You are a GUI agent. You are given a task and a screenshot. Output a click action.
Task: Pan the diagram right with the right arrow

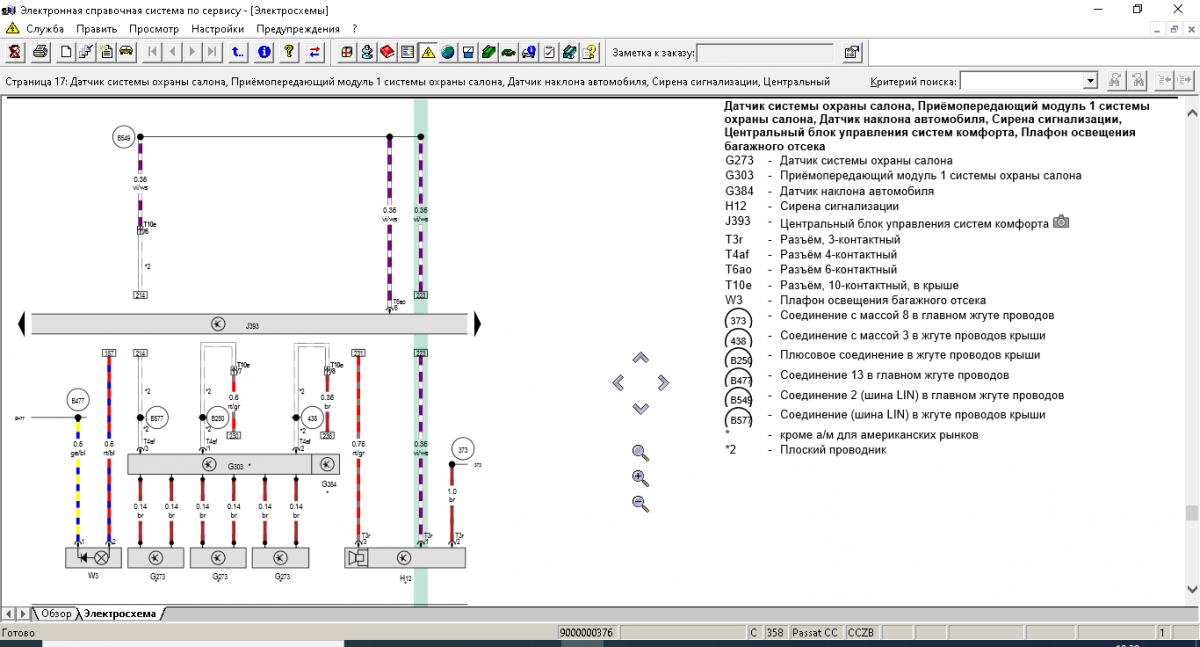click(663, 382)
